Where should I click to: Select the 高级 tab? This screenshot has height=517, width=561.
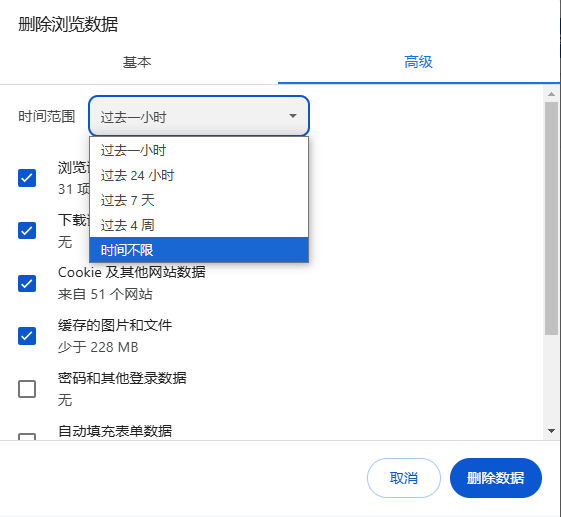pyautogui.click(x=418, y=63)
